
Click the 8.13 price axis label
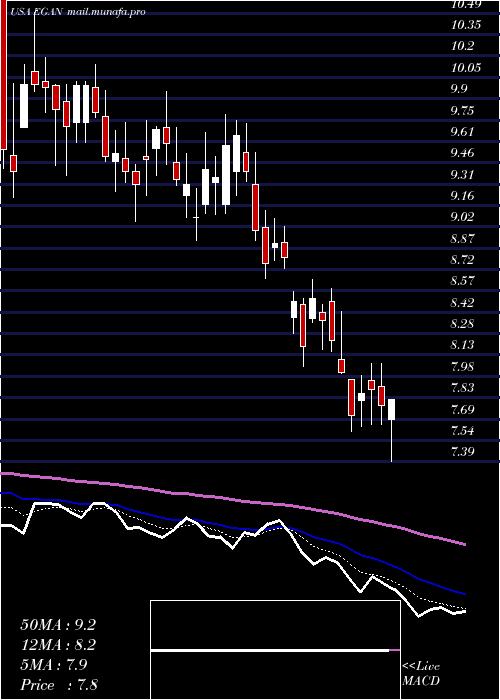coord(462,345)
